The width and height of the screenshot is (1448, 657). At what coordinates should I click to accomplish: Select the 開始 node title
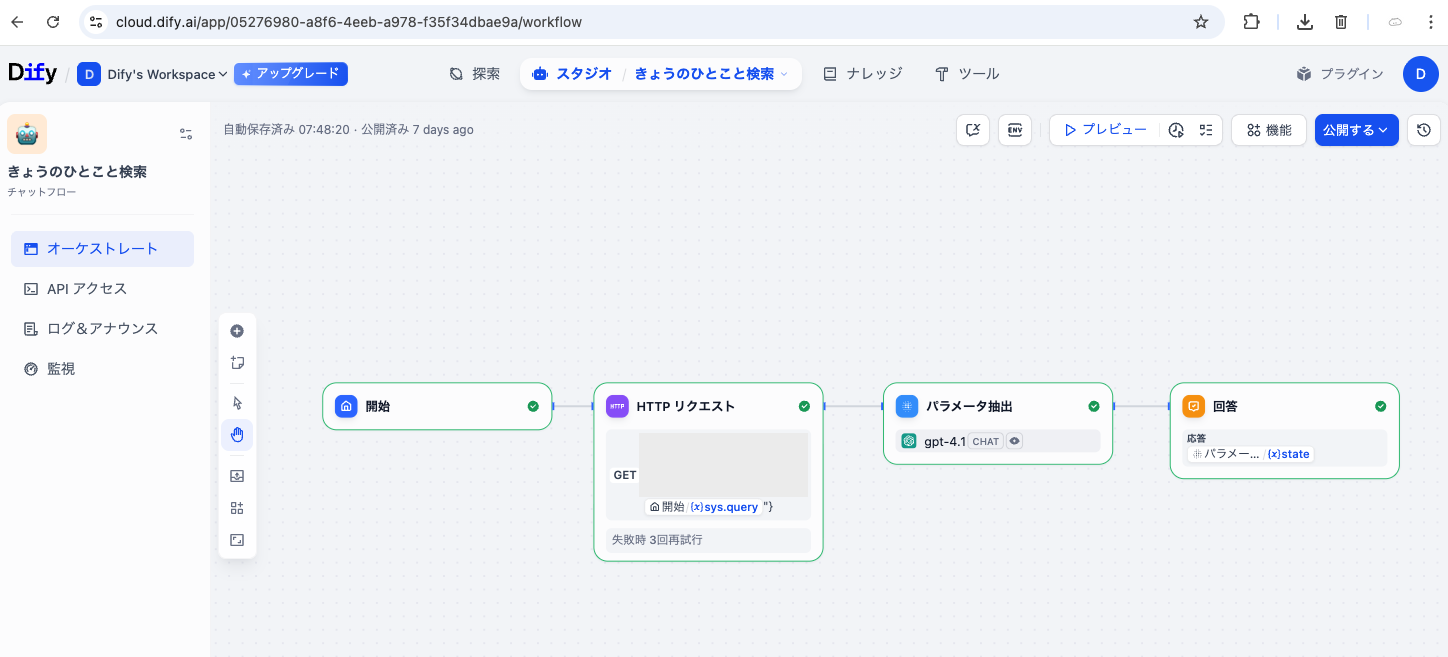(378, 406)
